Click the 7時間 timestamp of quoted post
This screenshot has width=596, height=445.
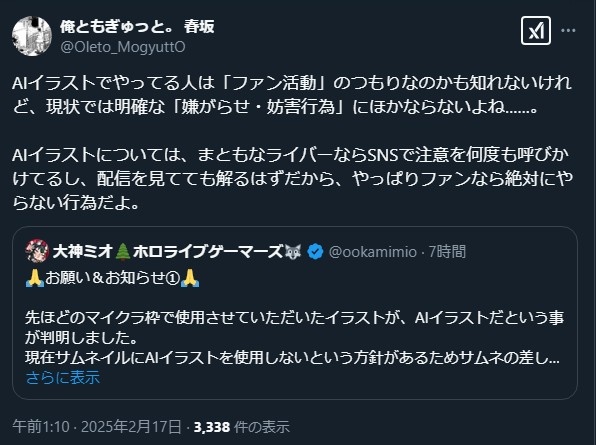(447, 252)
